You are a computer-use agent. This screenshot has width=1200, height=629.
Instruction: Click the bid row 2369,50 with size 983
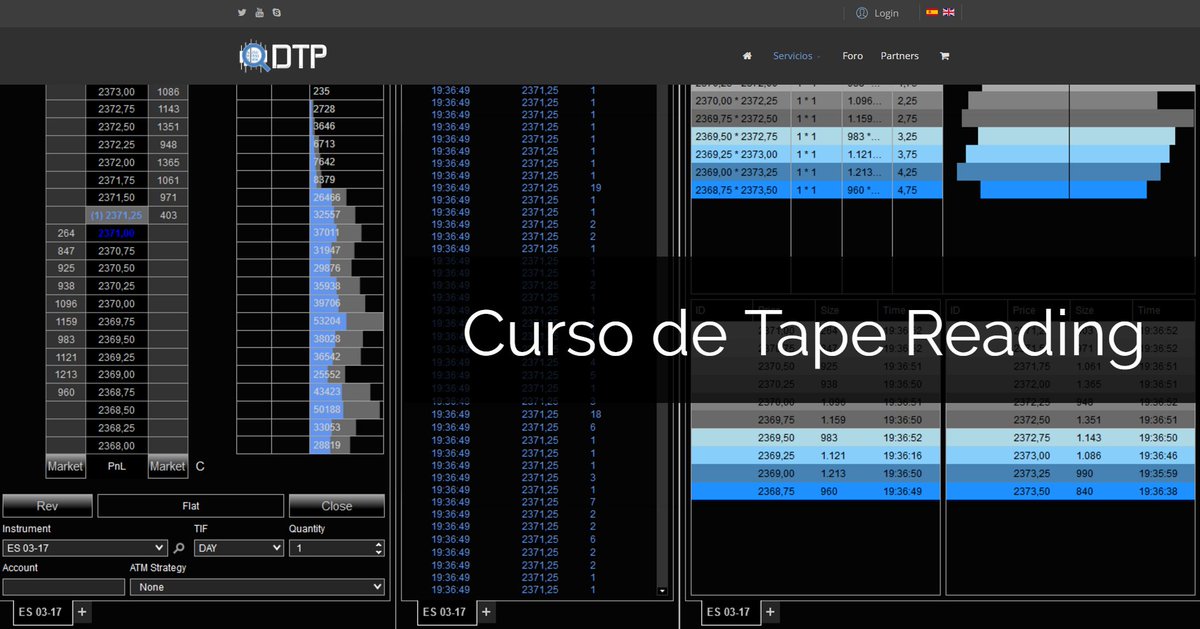pyautogui.click(x=816, y=438)
